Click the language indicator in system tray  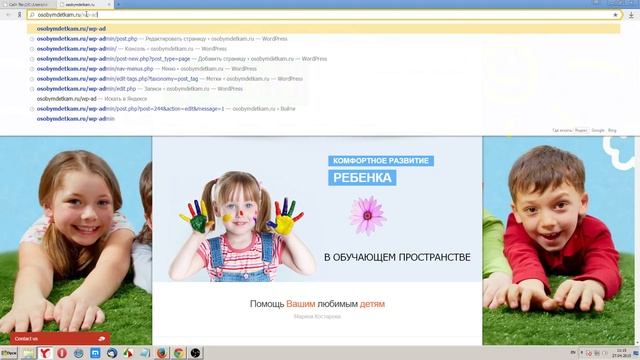click(573, 353)
